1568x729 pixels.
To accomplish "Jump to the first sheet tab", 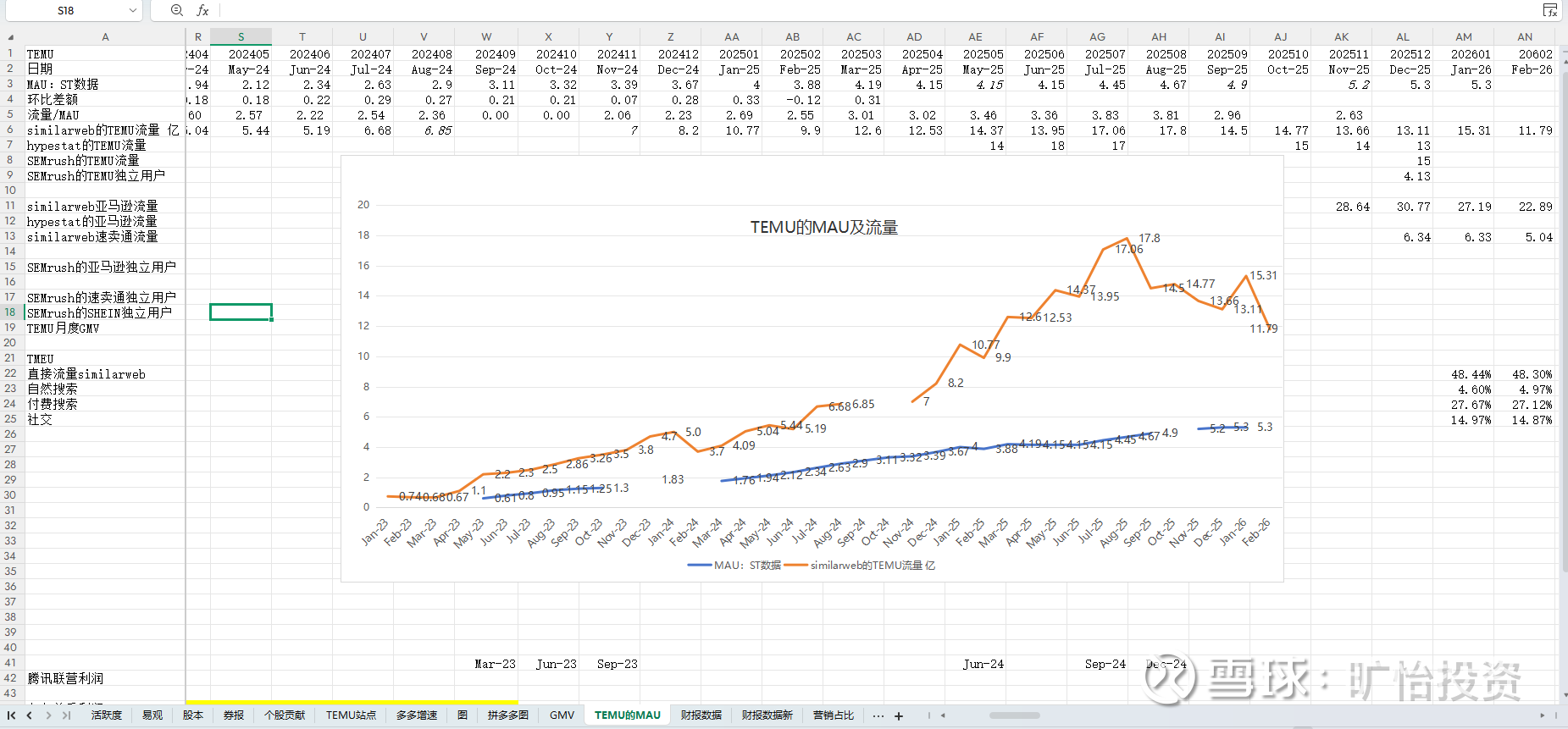I will pyautogui.click(x=12, y=715).
